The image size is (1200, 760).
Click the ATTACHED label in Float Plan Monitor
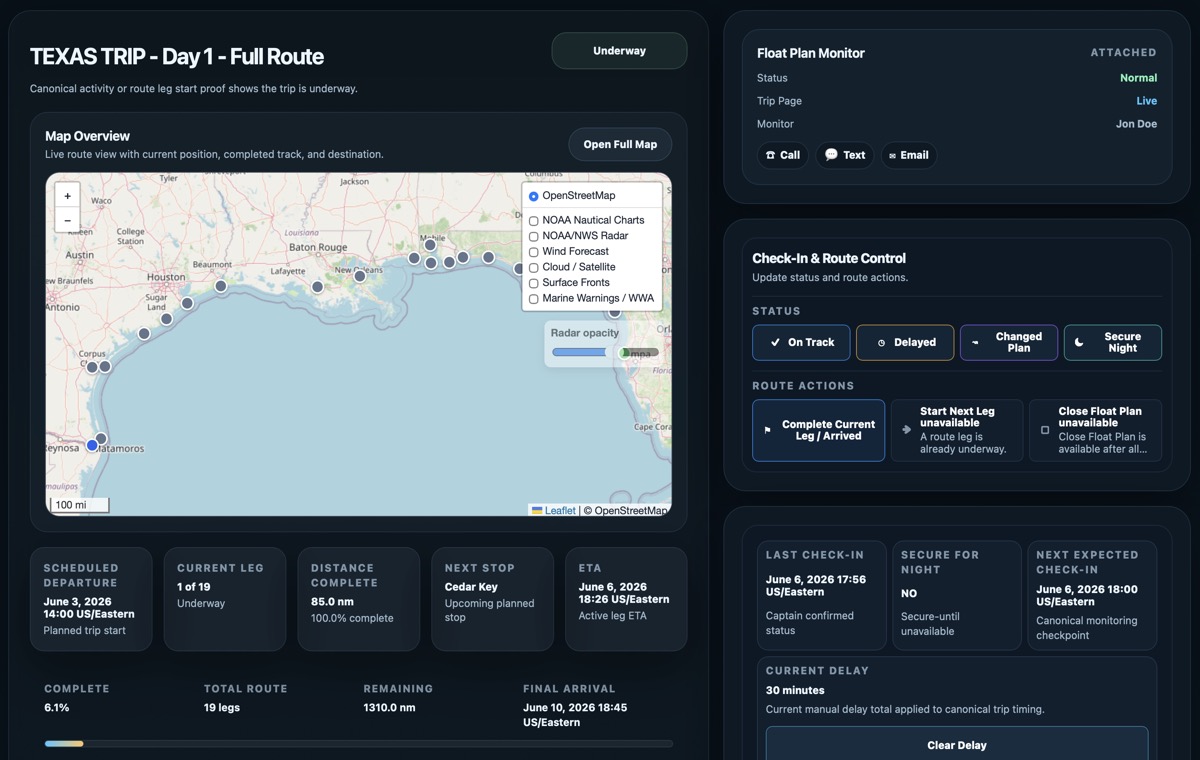click(x=1123, y=53)
